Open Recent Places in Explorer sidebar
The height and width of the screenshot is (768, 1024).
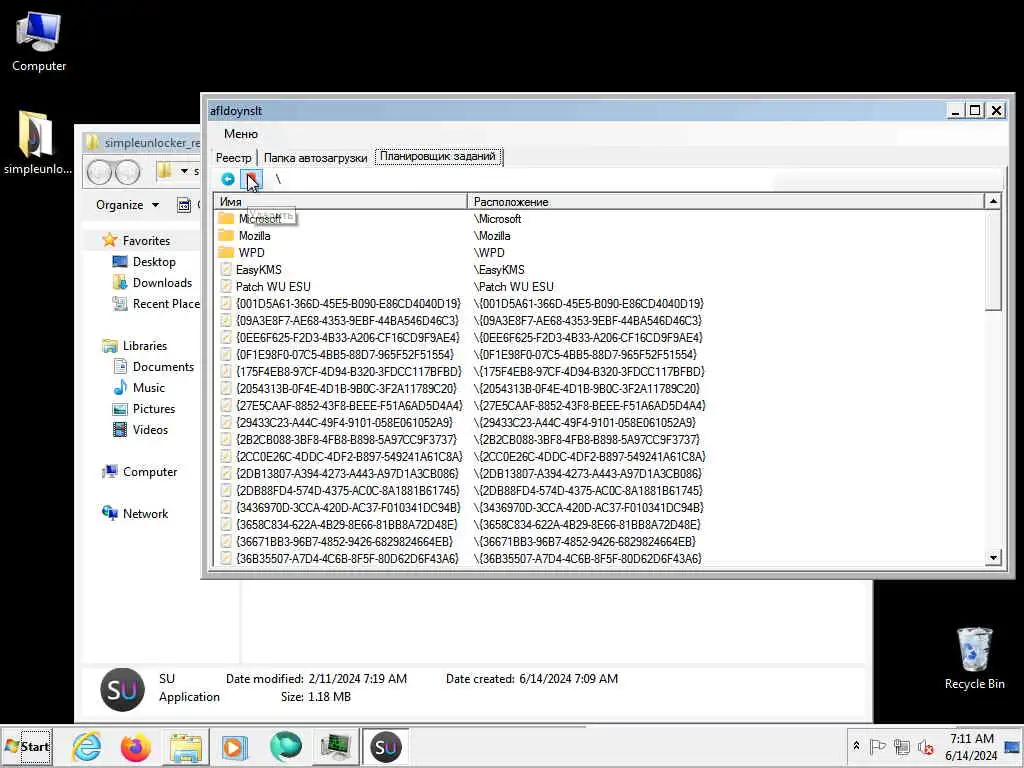point(157,304)
